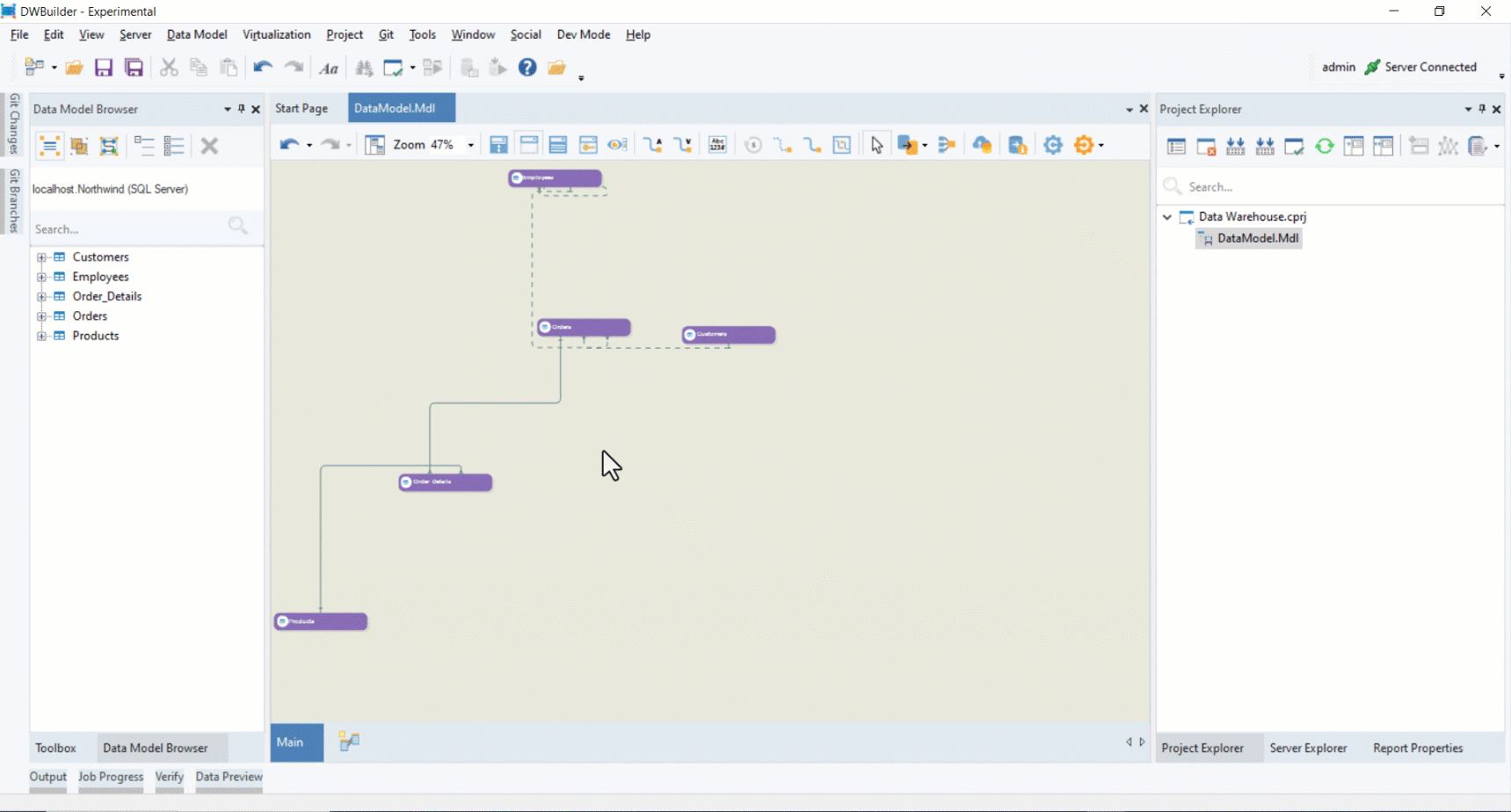Screen dimensions: 1511x812
Task: Toggle pin on Data Model Browser panel
Action: tap(242, 109)
